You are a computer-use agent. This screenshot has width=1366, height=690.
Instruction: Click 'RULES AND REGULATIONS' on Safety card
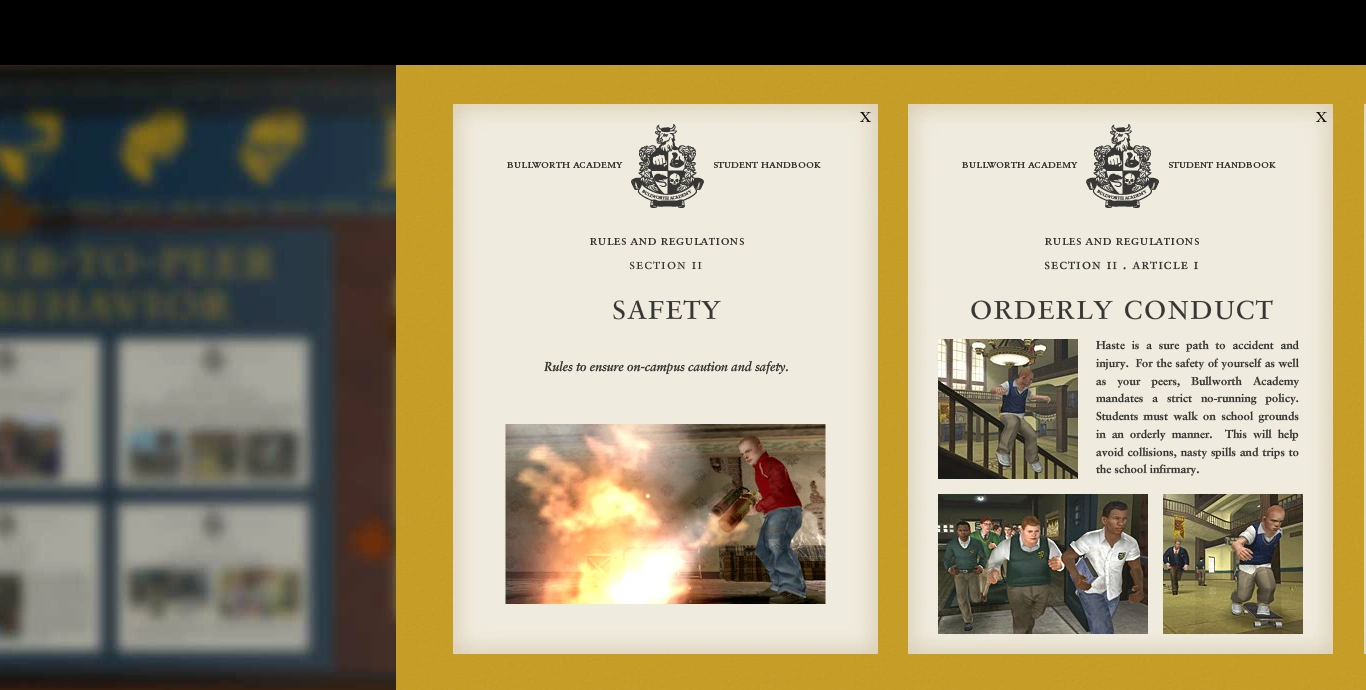[x=667, y=242]
